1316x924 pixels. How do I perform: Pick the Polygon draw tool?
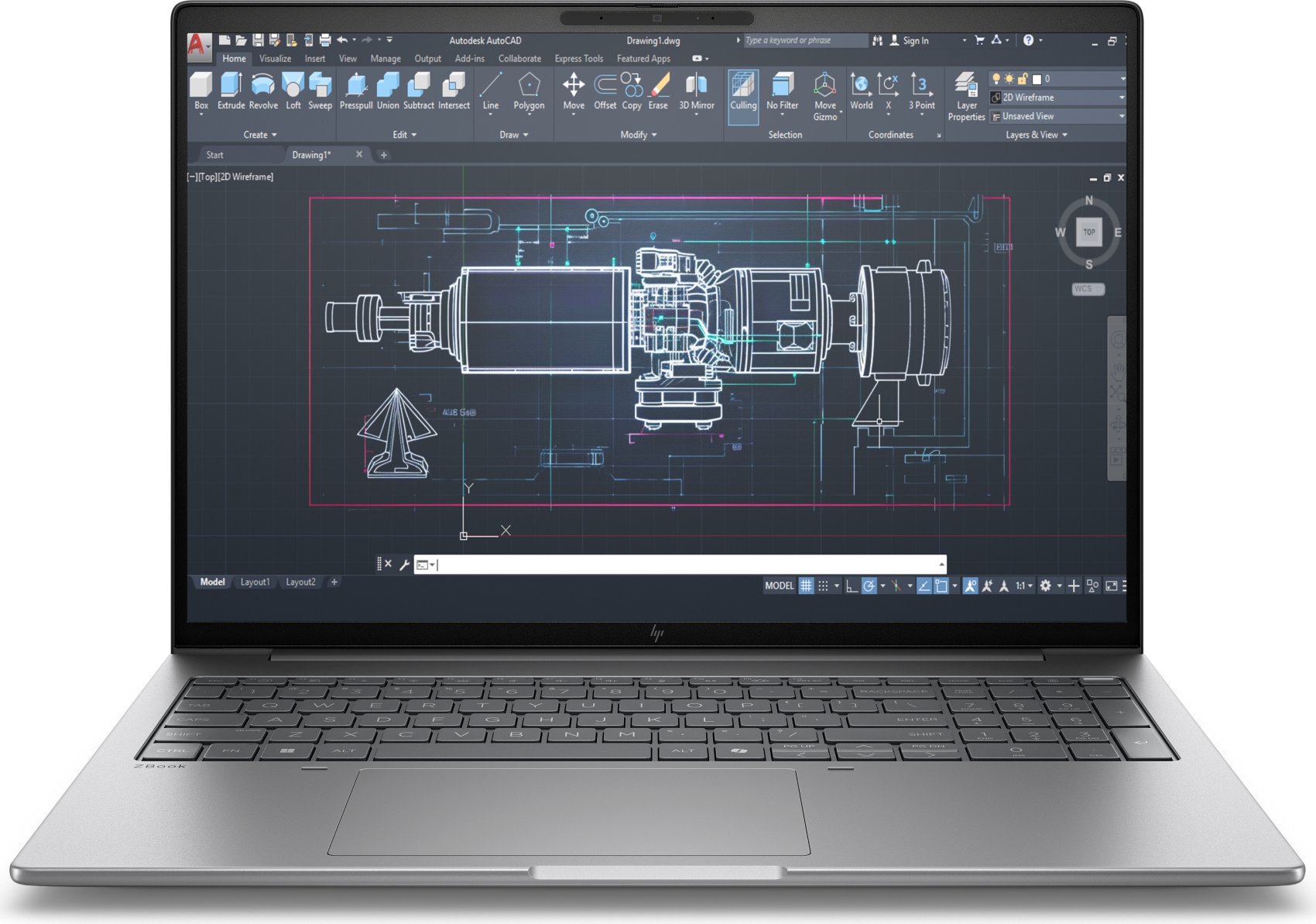coord(529,91)
